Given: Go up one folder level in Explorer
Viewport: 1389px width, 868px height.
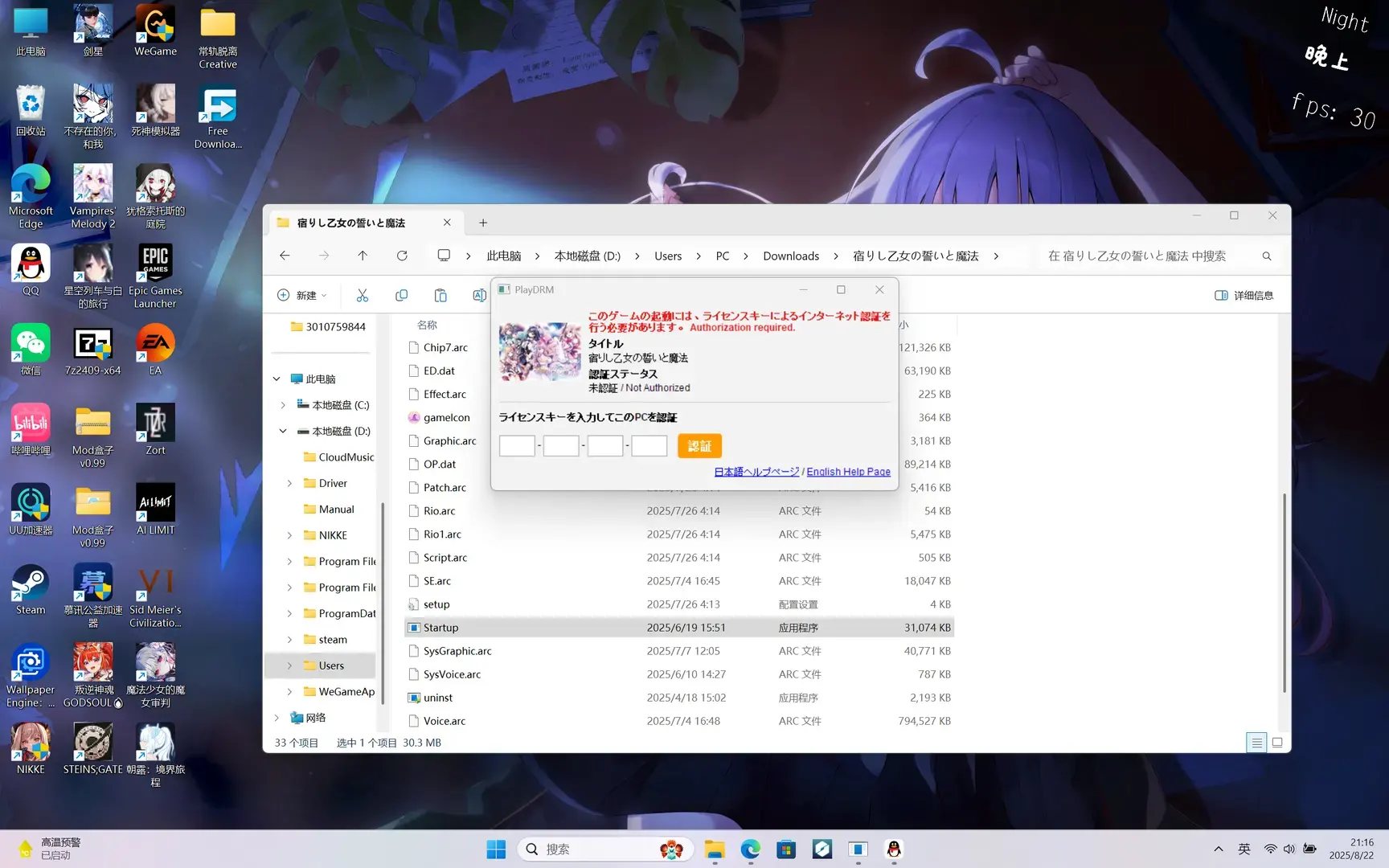Looking at the screenshot, I should (x=363, y=256).
